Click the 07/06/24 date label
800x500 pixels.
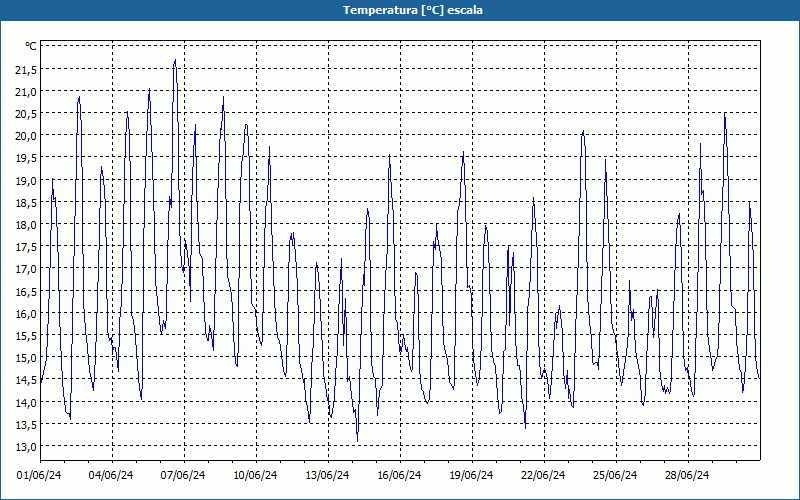tap(183, 475)
